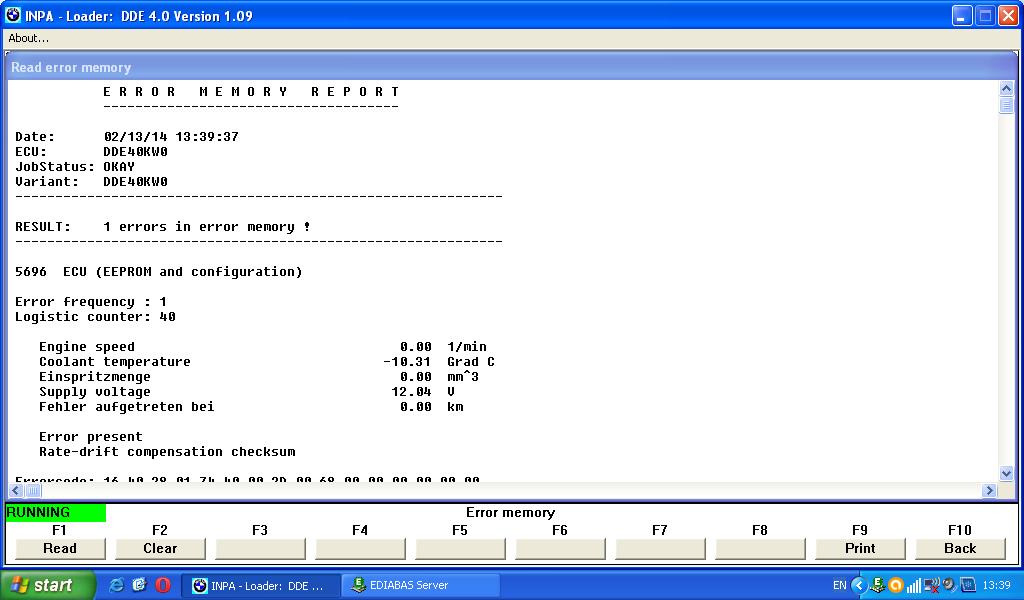The height and width of the screenshot is (600, 1024).
Task: Click the F10 Back button
Action: tap(960, 548)
